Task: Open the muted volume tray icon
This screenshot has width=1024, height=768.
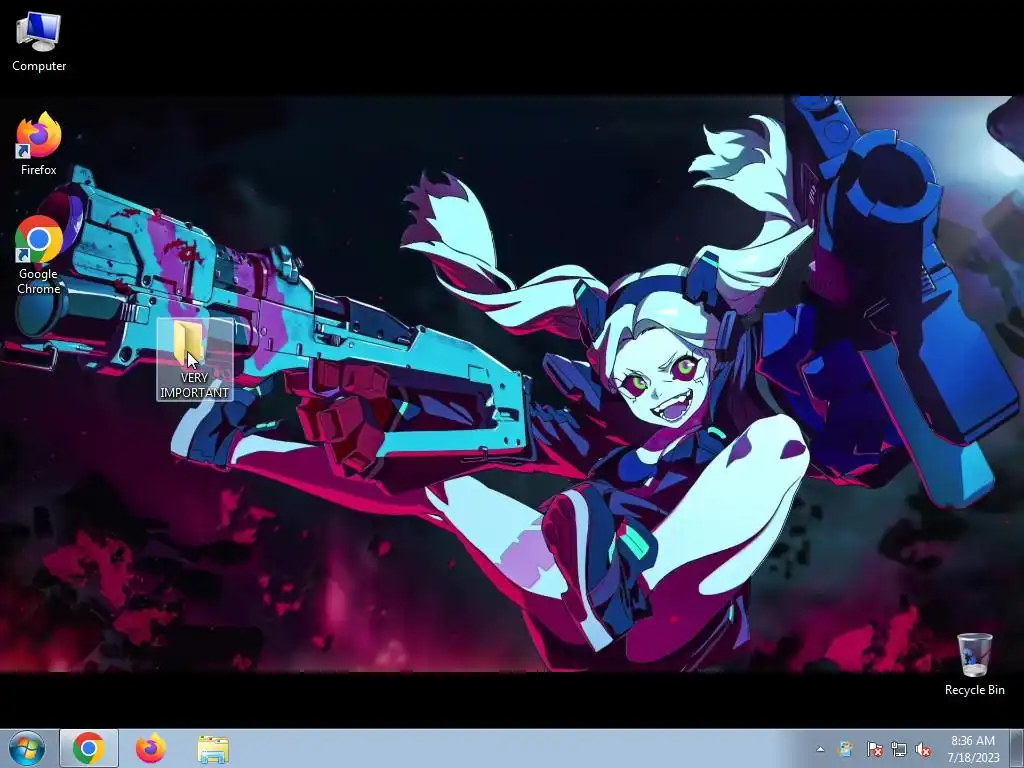Action: (923, 749)
